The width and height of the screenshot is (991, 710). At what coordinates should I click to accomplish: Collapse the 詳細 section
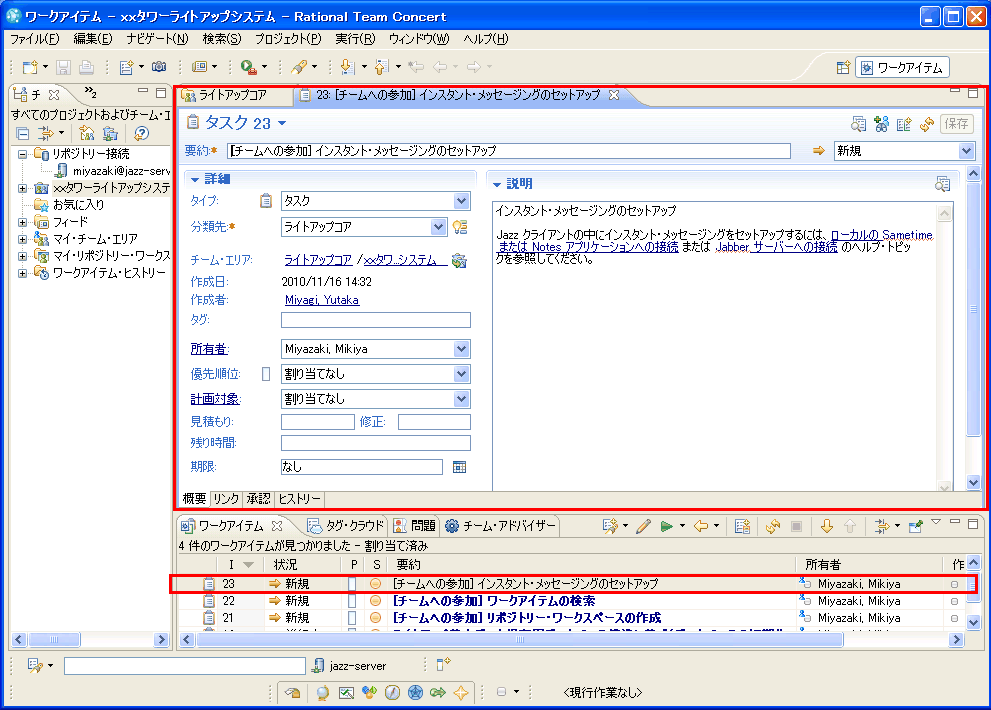[195, 180]
